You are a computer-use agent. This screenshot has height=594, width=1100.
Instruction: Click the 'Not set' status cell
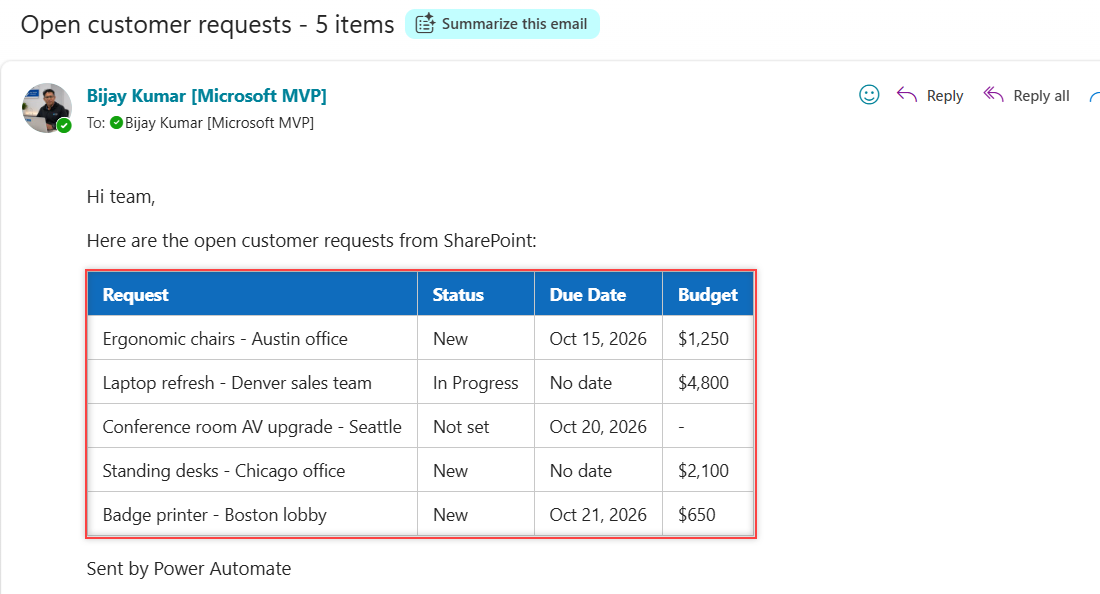coord(476,427)
